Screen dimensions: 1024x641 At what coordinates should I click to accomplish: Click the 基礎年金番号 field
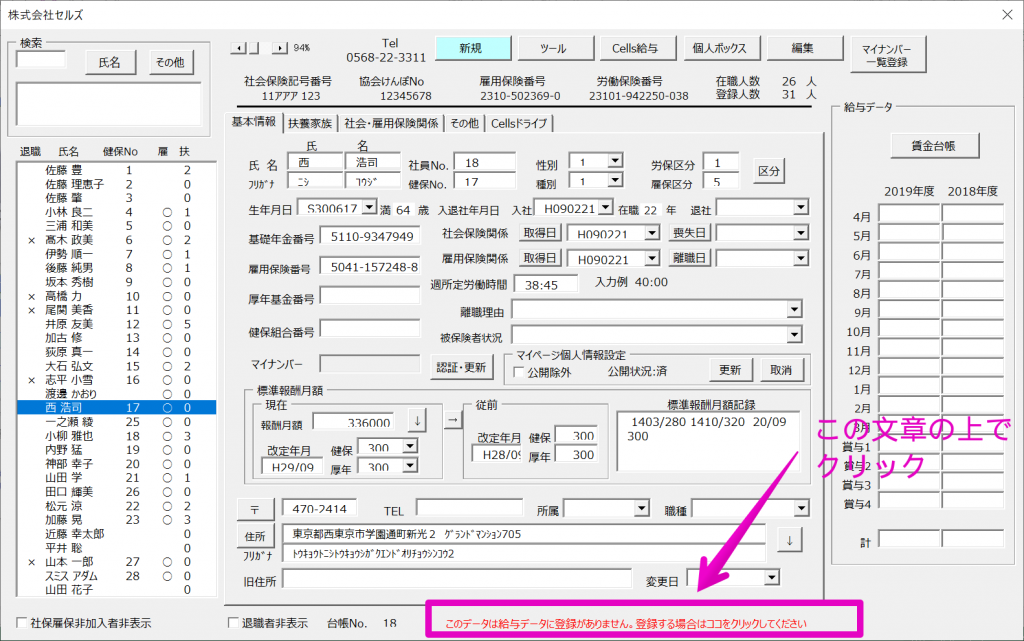[370, 236]
